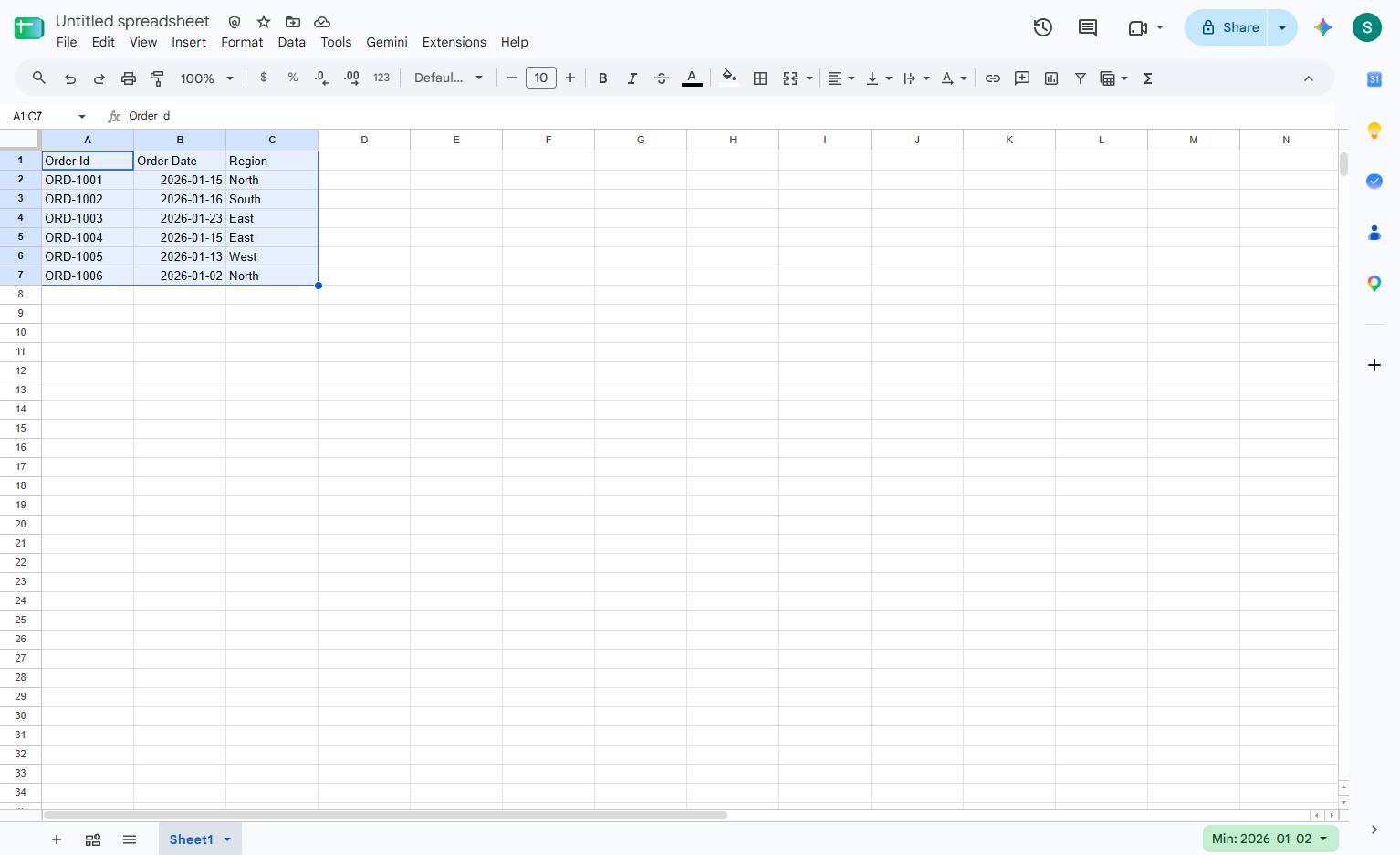The image size is (1400, 855).
Task: Add a comment to selection
Action: [1022, 78]
